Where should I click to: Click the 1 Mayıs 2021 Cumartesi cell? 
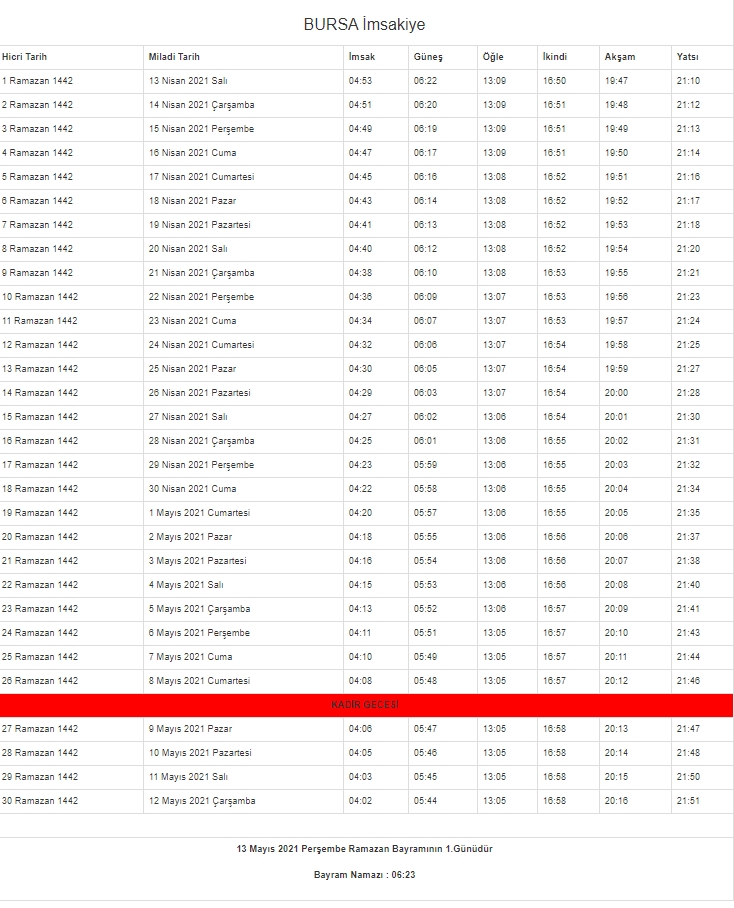199,513
